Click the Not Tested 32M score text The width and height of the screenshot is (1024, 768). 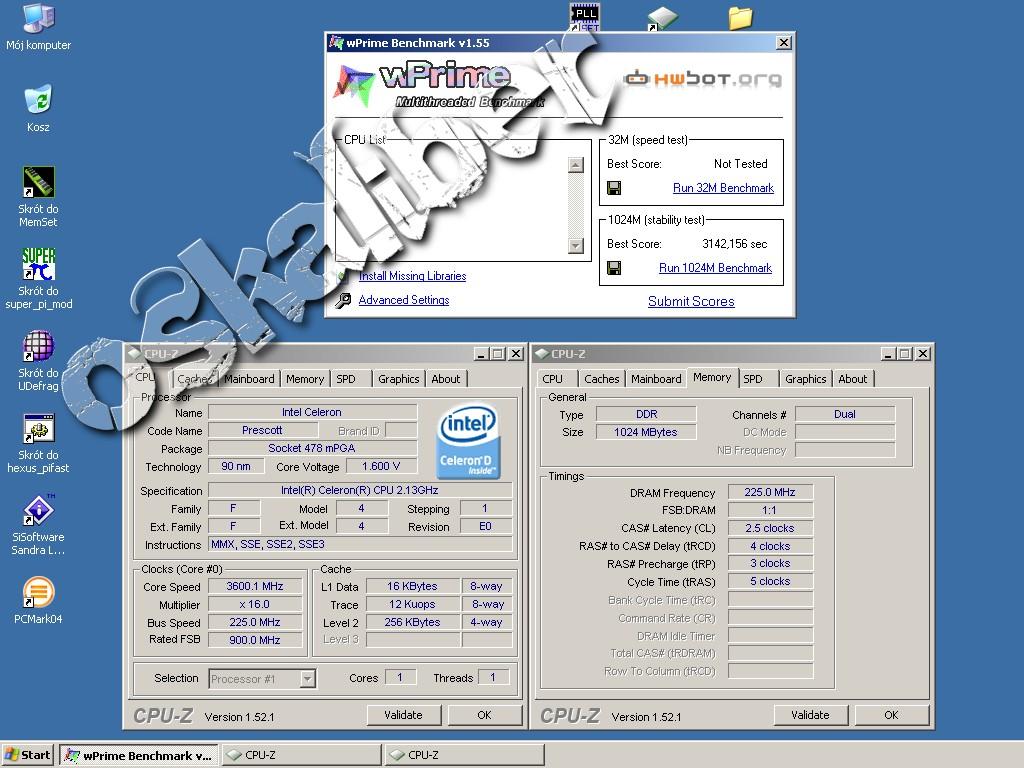(x=740, y=164)
